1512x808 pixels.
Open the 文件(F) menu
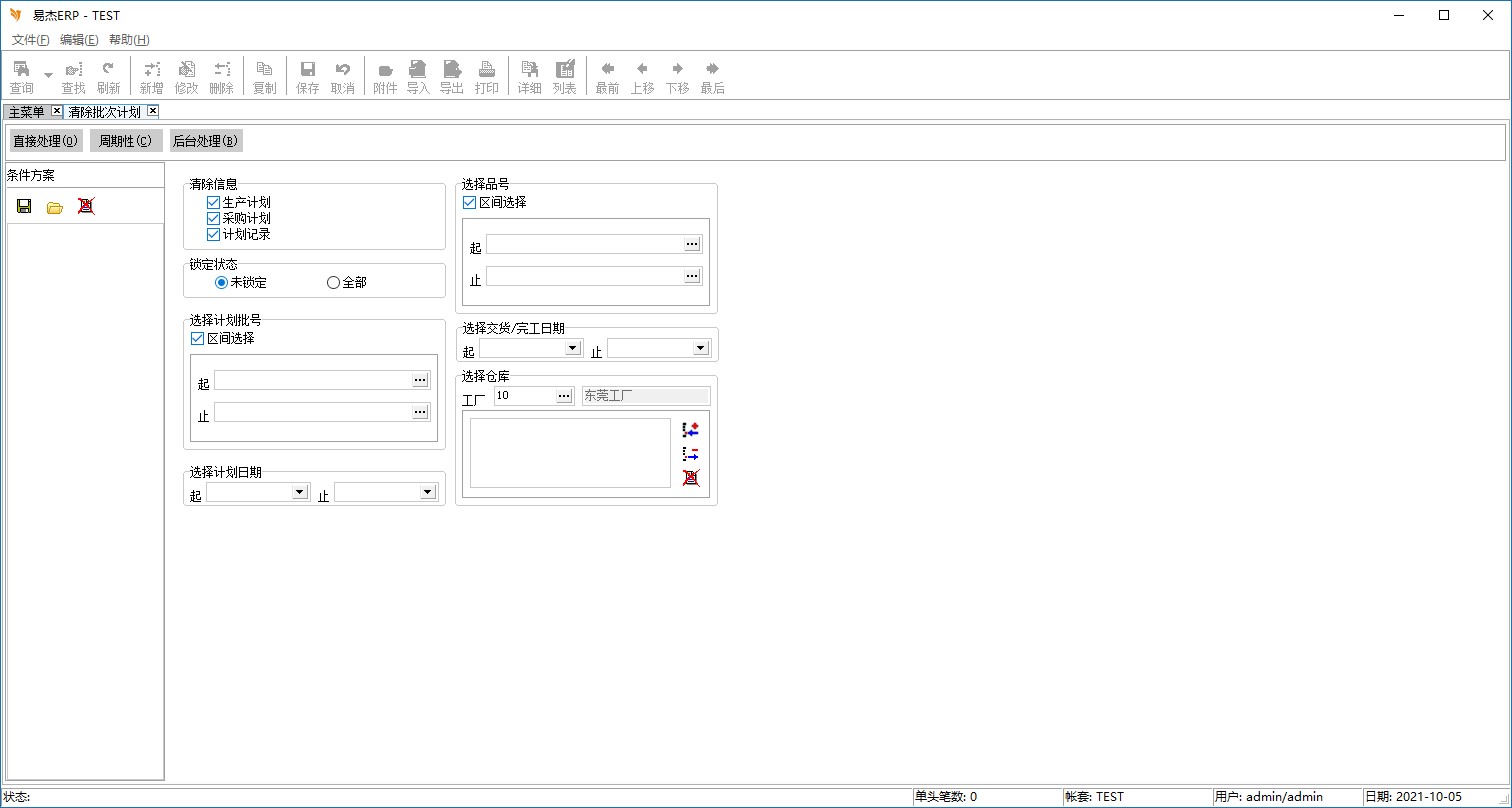[30, 40]
